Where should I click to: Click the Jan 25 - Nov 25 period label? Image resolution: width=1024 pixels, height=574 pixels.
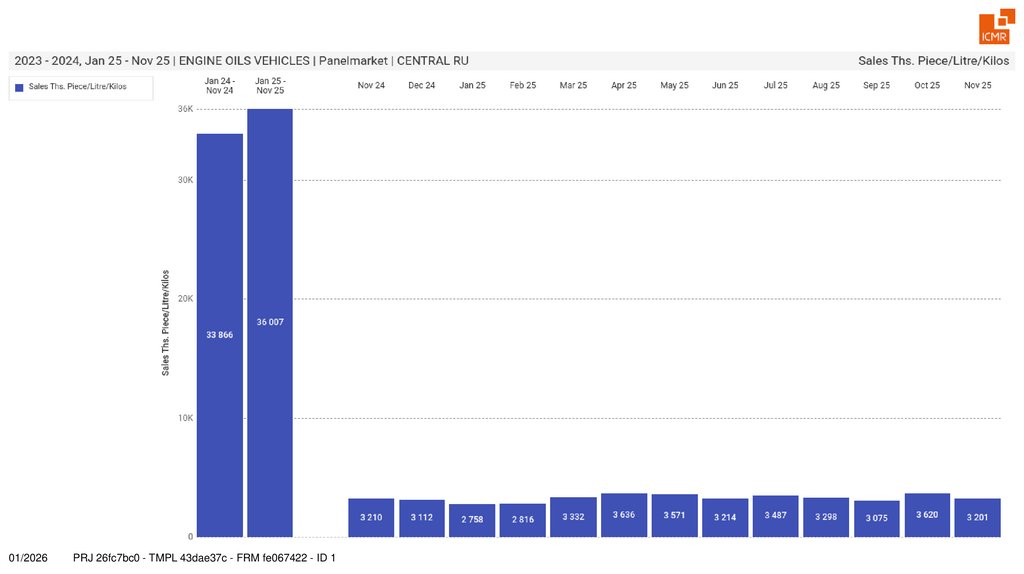(x=270, y=85)
